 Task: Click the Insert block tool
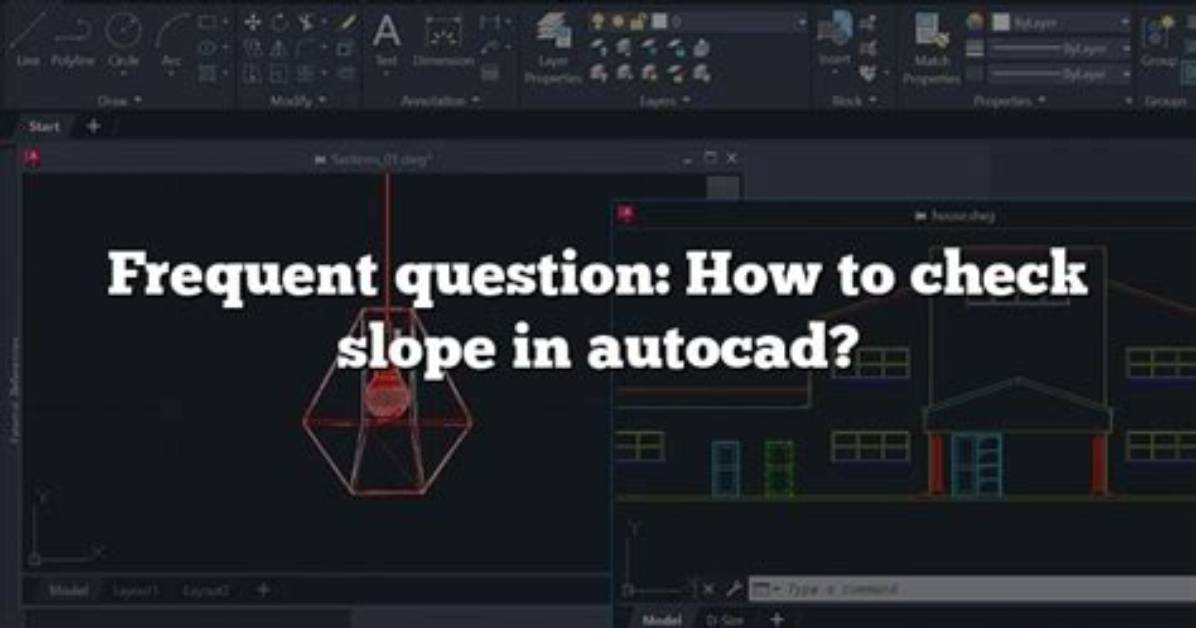point(834,38)
